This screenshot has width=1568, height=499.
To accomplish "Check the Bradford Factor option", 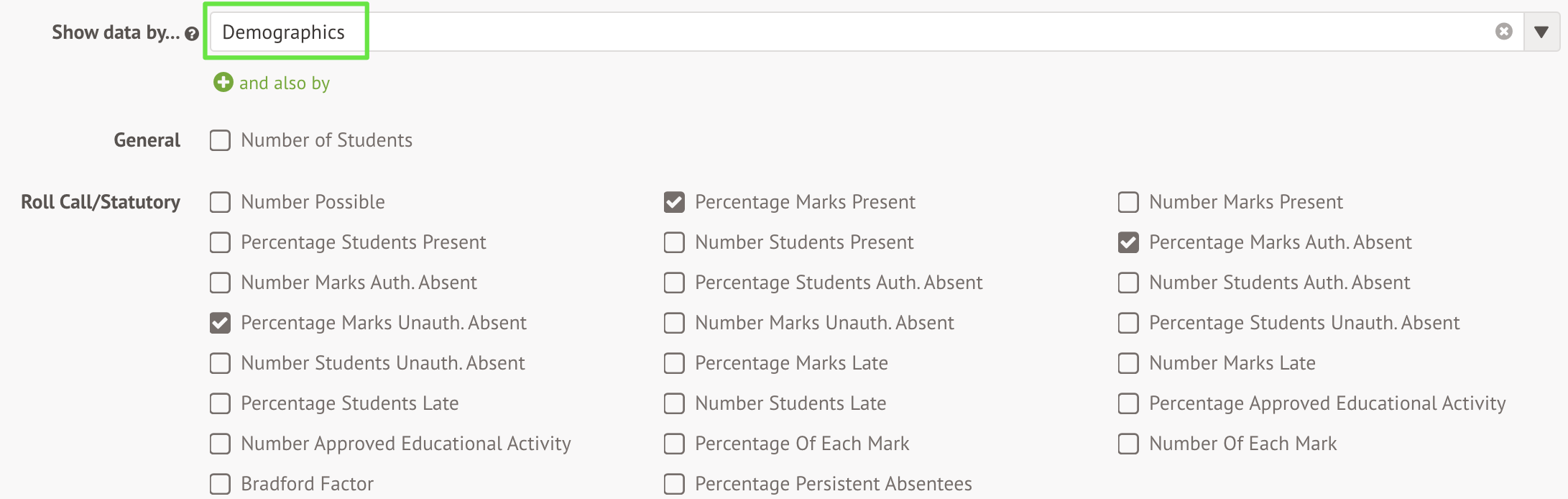I will (220, 484).
